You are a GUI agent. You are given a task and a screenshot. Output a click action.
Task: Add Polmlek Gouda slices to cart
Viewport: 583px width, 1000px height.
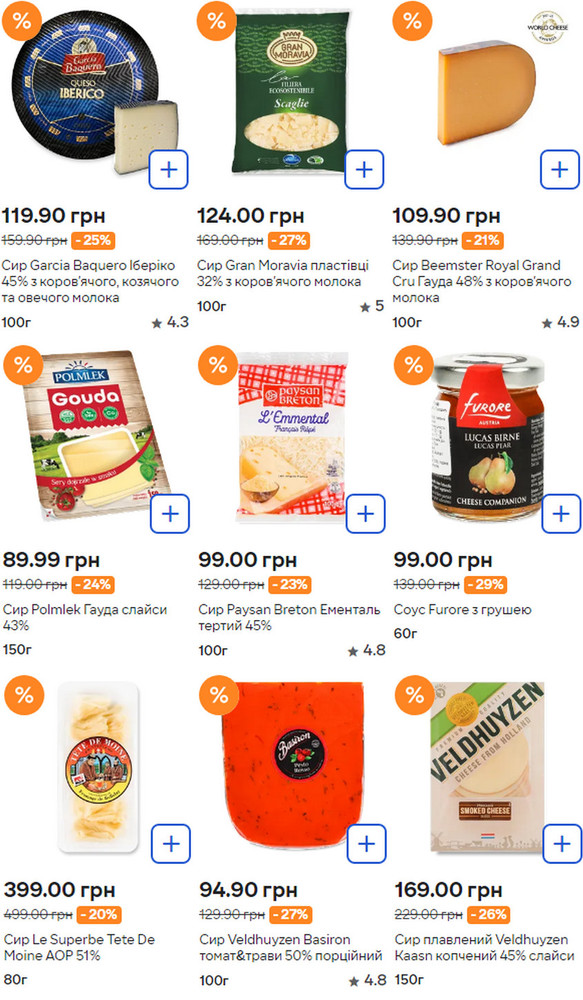tap(170, 513)
